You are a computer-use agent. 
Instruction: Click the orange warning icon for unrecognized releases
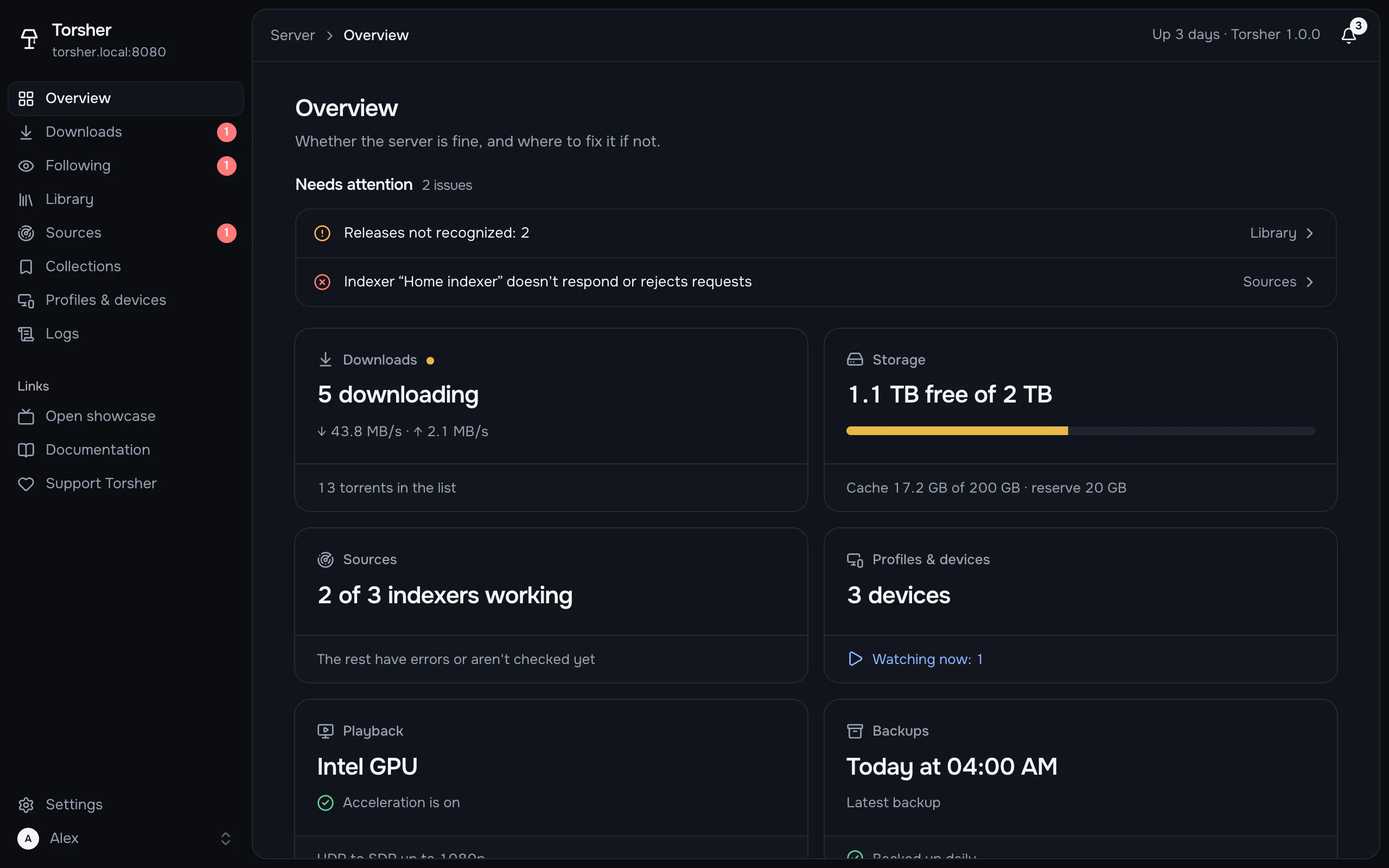click(x=322, y=233)
